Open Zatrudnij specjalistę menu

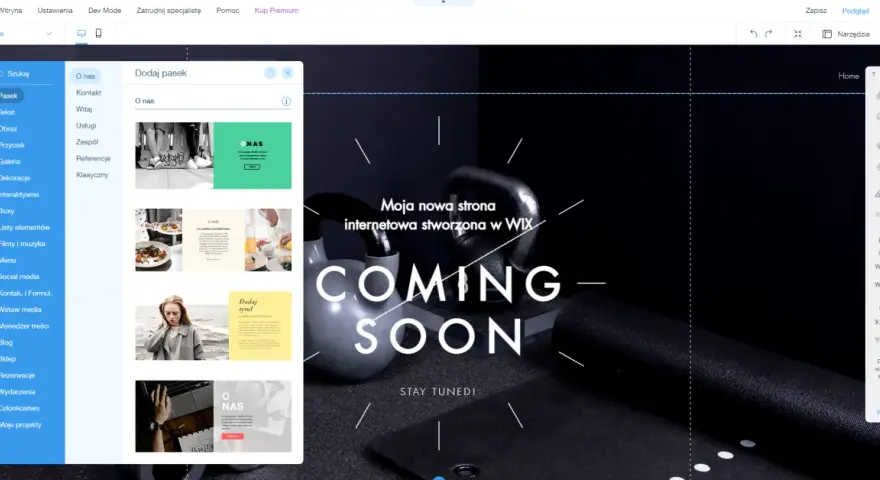point(168,11)
